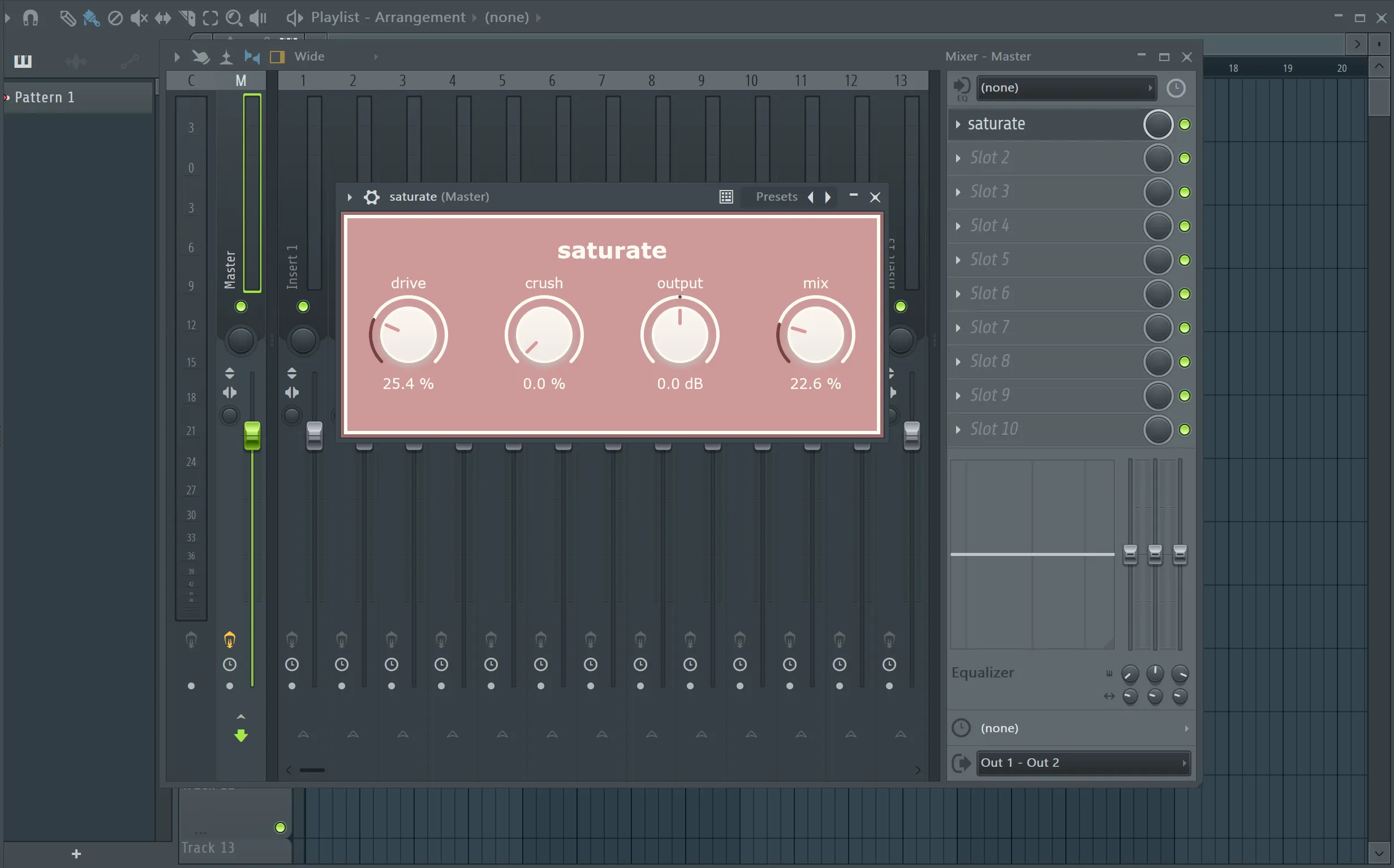Mute Insert 1 with its green LED
This screenshot has height=868, width=1394.
(303, 306)
